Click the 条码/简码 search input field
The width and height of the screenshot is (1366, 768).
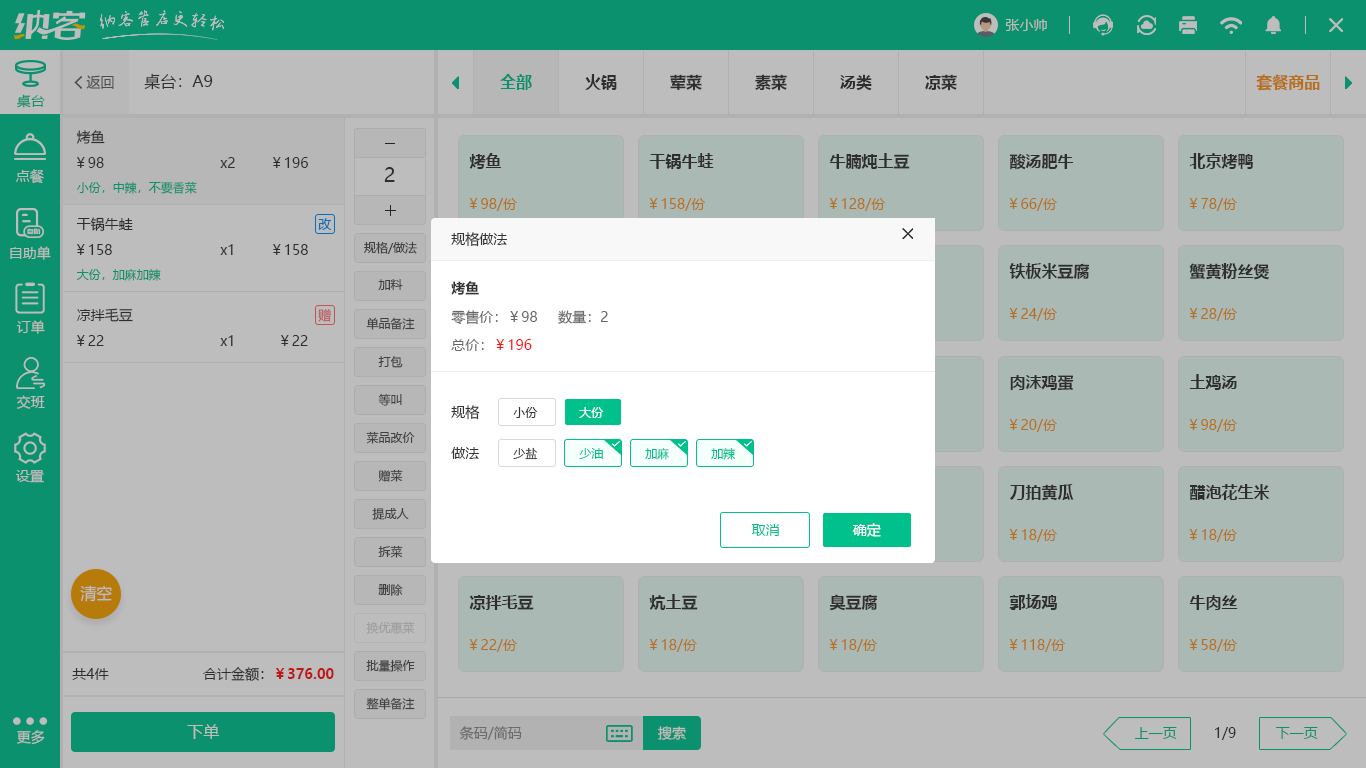point(520,733)
